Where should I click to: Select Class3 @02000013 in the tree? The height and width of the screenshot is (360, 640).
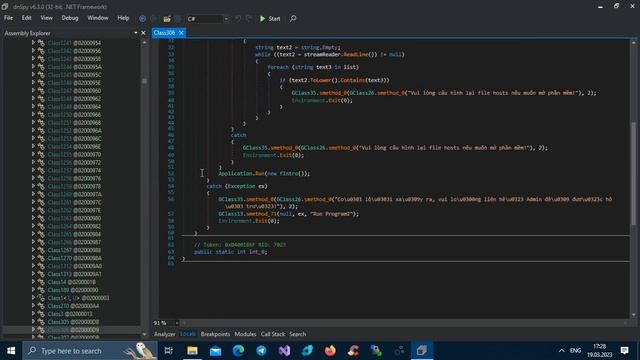click(70, 314)
